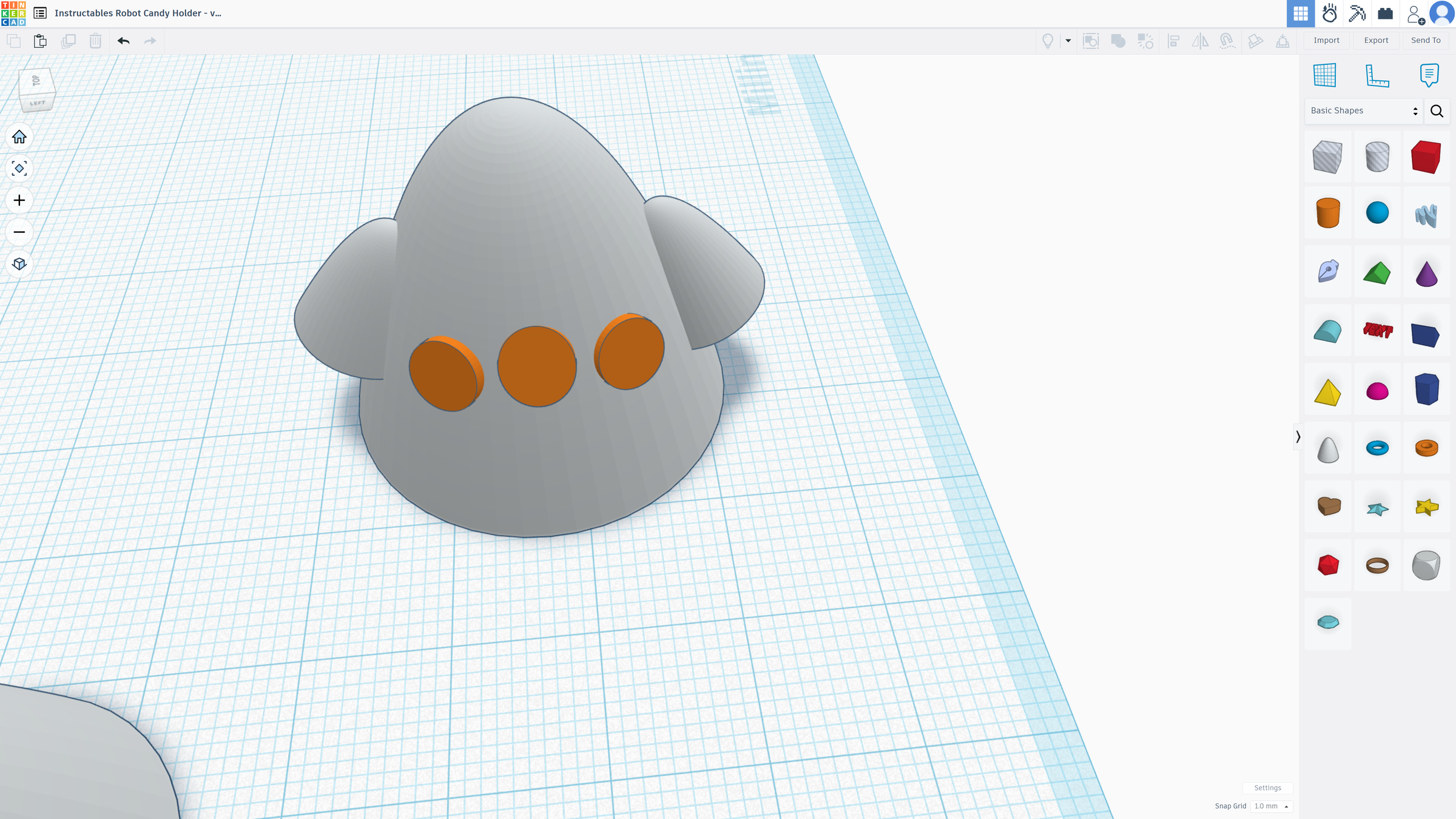
Task: Select the brown Ring shape
Action: click(x=1377, y=565)
